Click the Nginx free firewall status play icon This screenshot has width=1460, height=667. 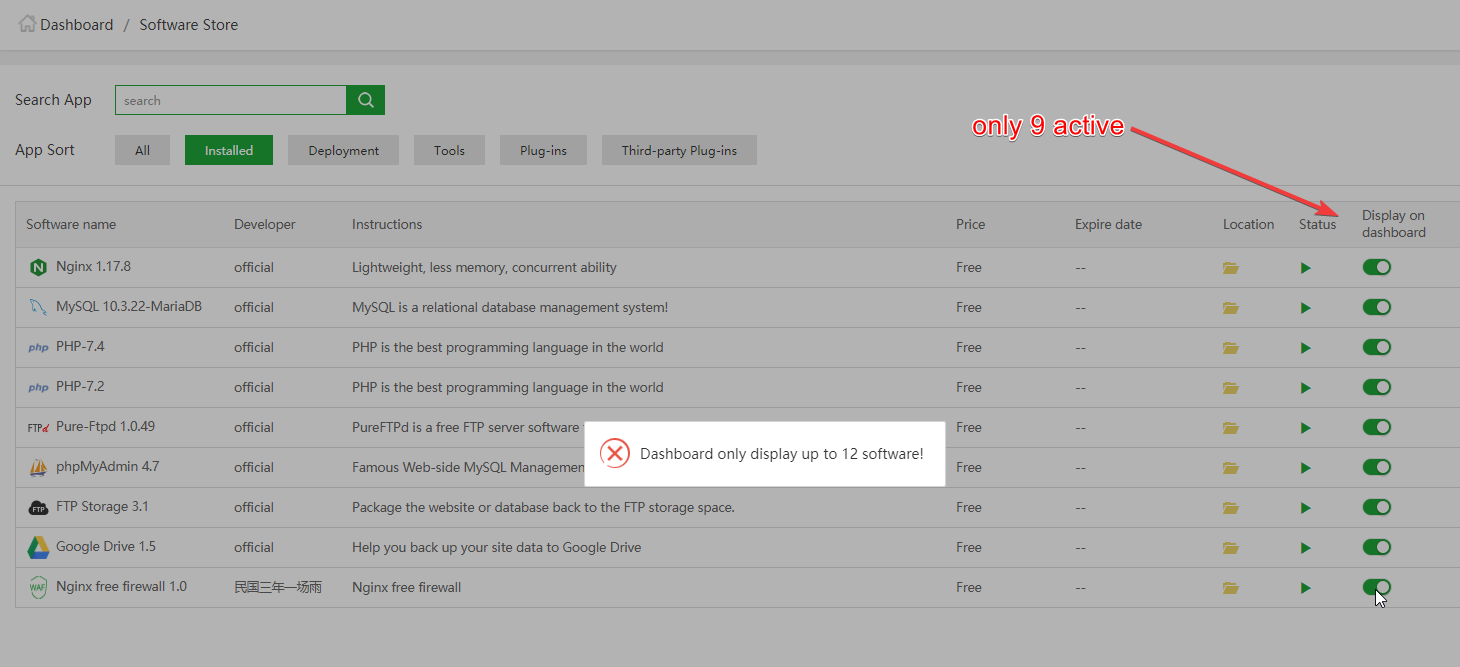coord(1305,588)
